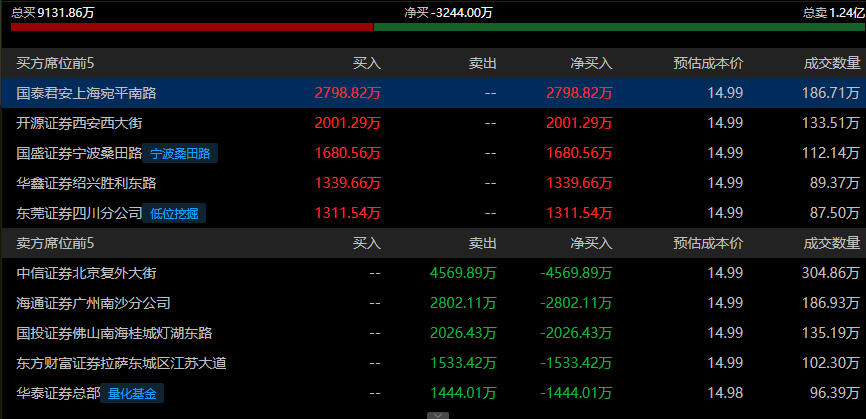This screenshot has height=419, width=866.
Task: Open the 量化基金 tag
Action: point(132,394)
